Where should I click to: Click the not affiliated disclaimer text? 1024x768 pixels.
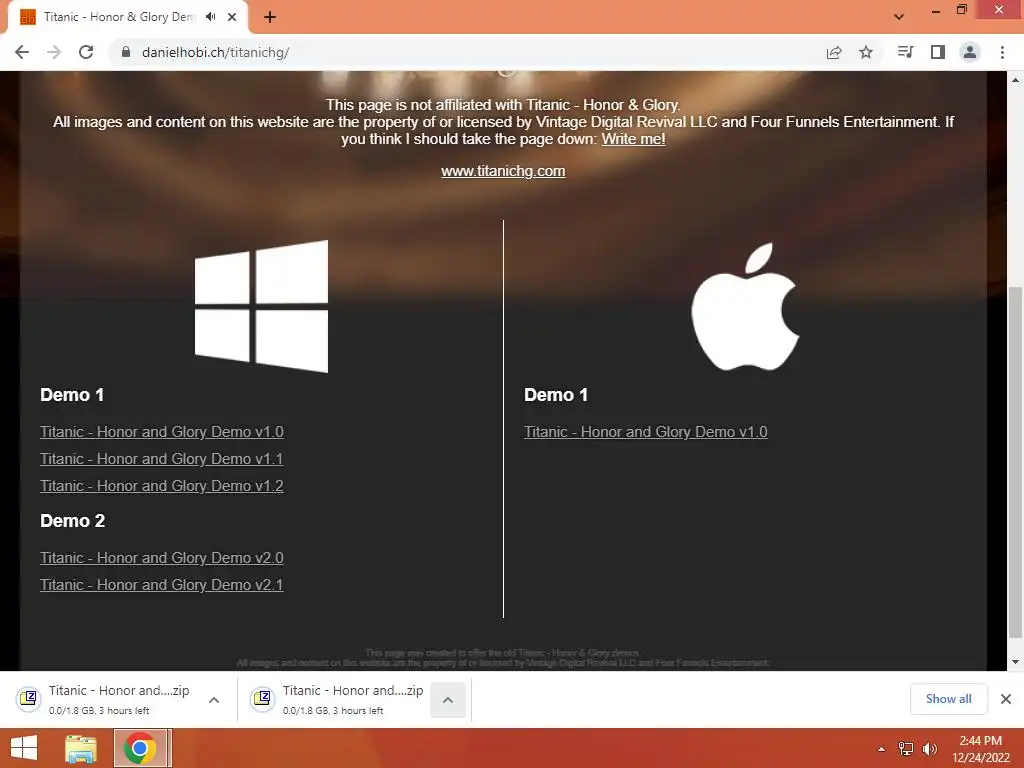click(x=503, y=104)
